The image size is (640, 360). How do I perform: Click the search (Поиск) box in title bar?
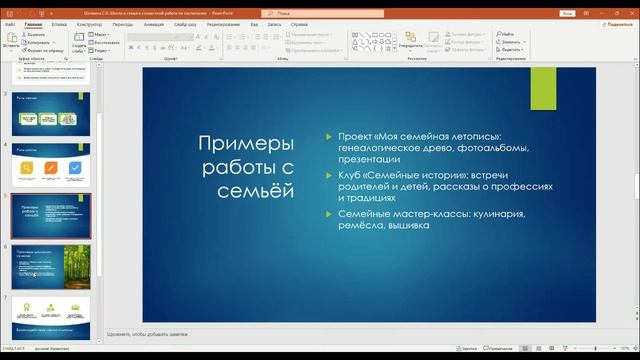point(322,13)
